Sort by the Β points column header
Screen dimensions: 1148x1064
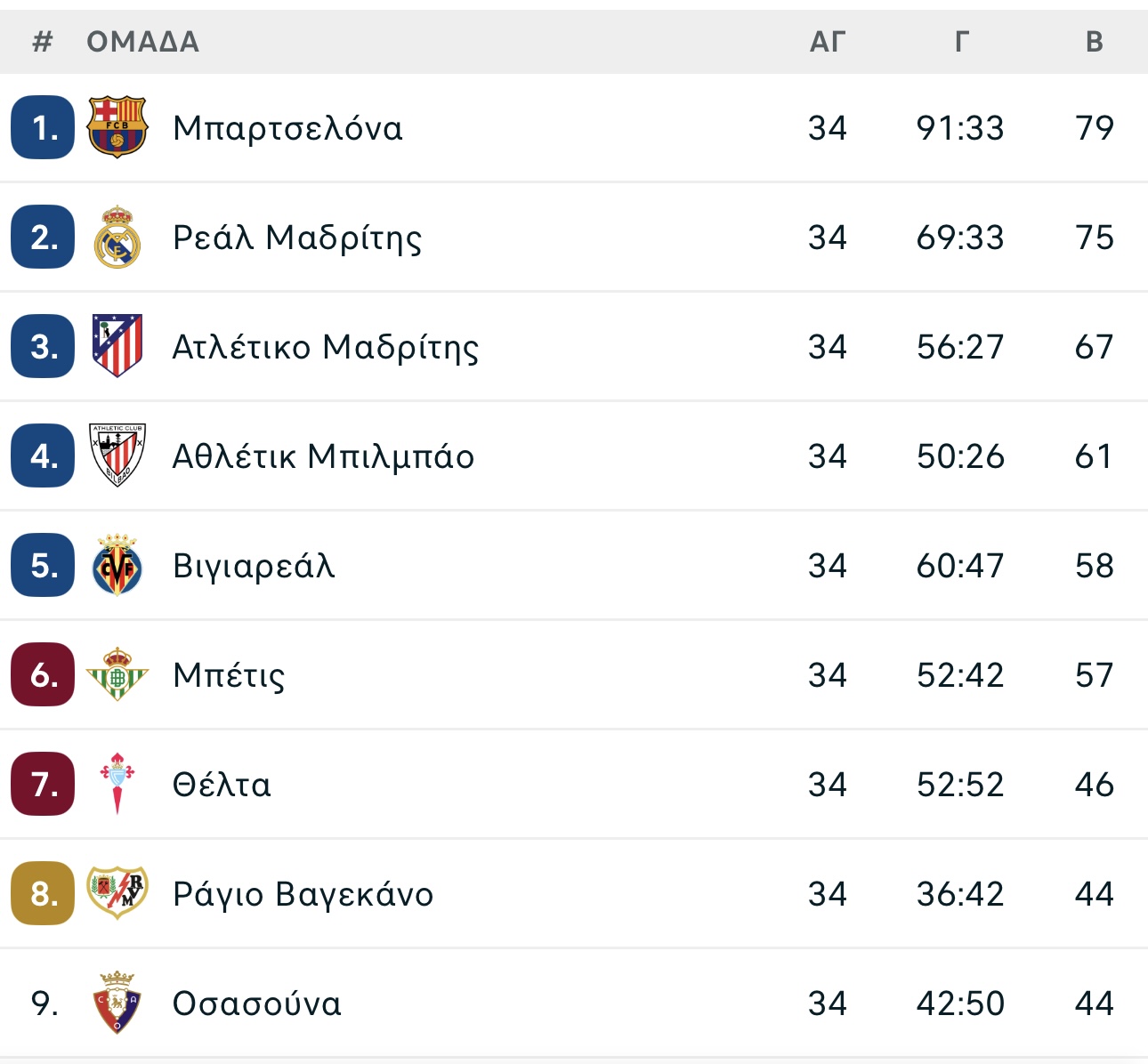coord(1095,42)
